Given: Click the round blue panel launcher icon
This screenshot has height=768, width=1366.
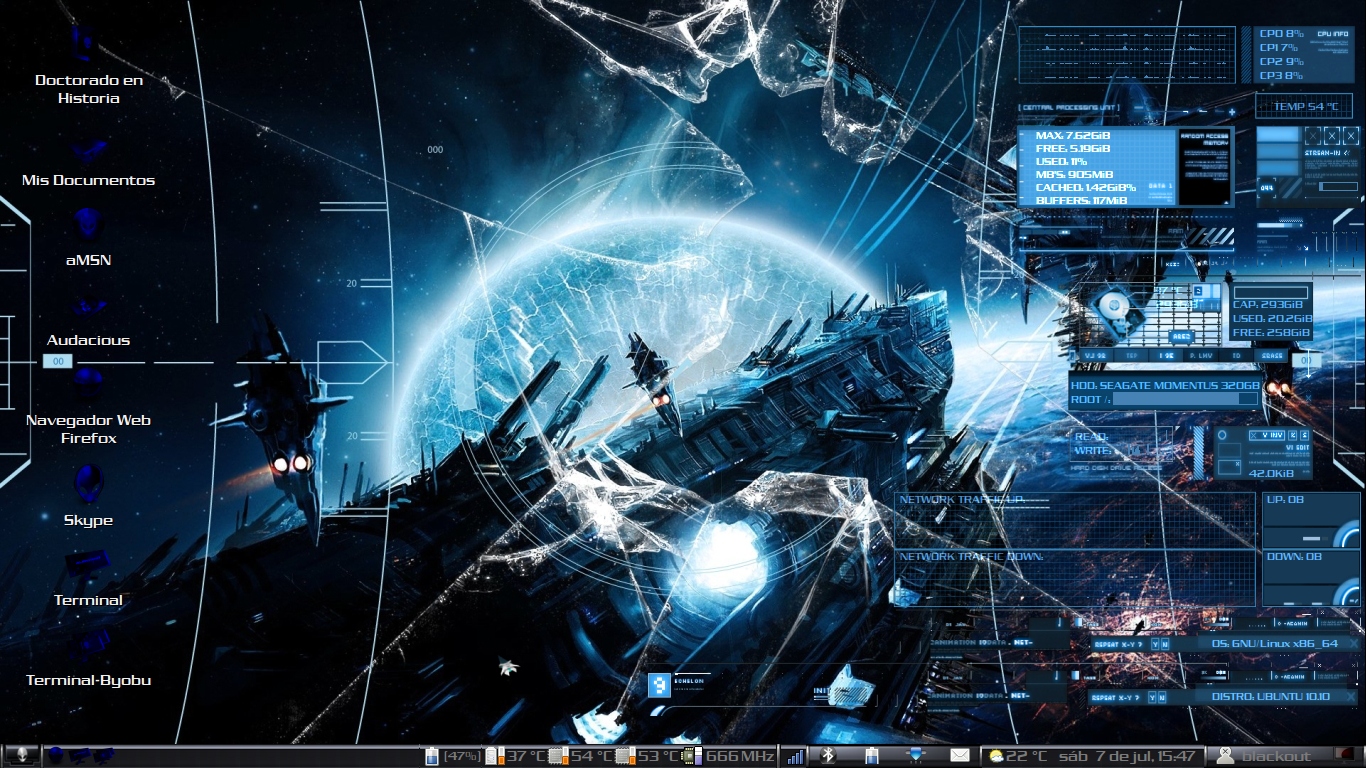Looking at the screenshot, I should pyautogui.click(x=56, y=756).
